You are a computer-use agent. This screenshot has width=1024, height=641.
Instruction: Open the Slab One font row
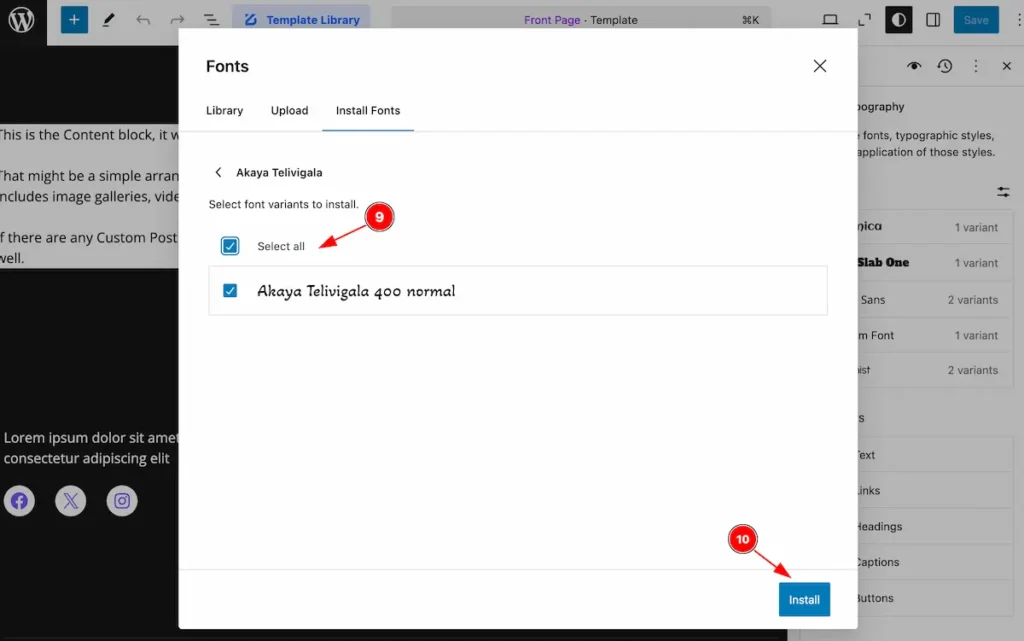point(935,262)
